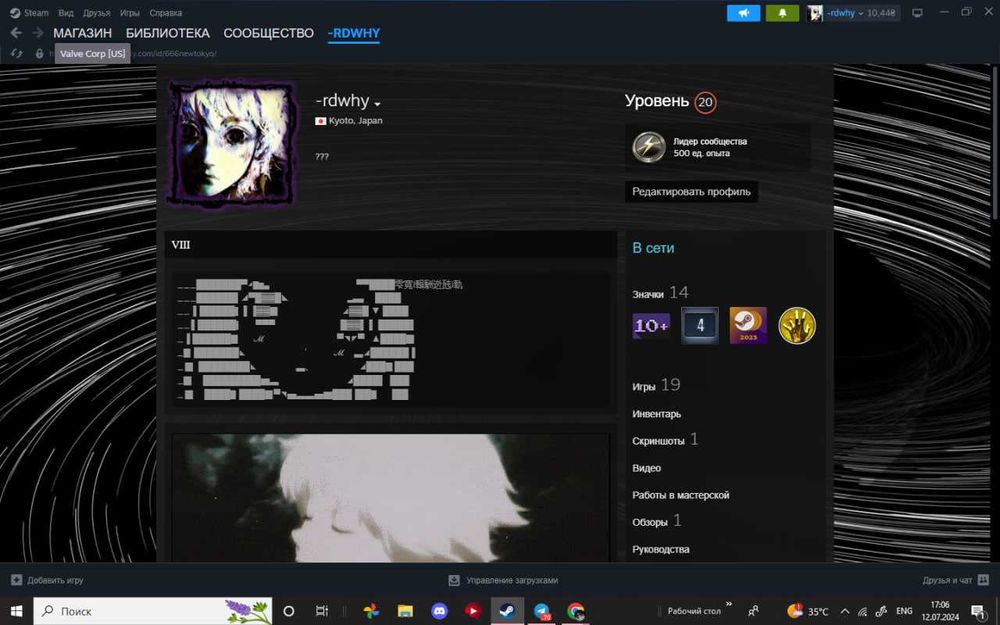This screenshot has width=1000, height=625.
Task: Click the anime showcase image thumbnail
Action: [x=390, y=497]
